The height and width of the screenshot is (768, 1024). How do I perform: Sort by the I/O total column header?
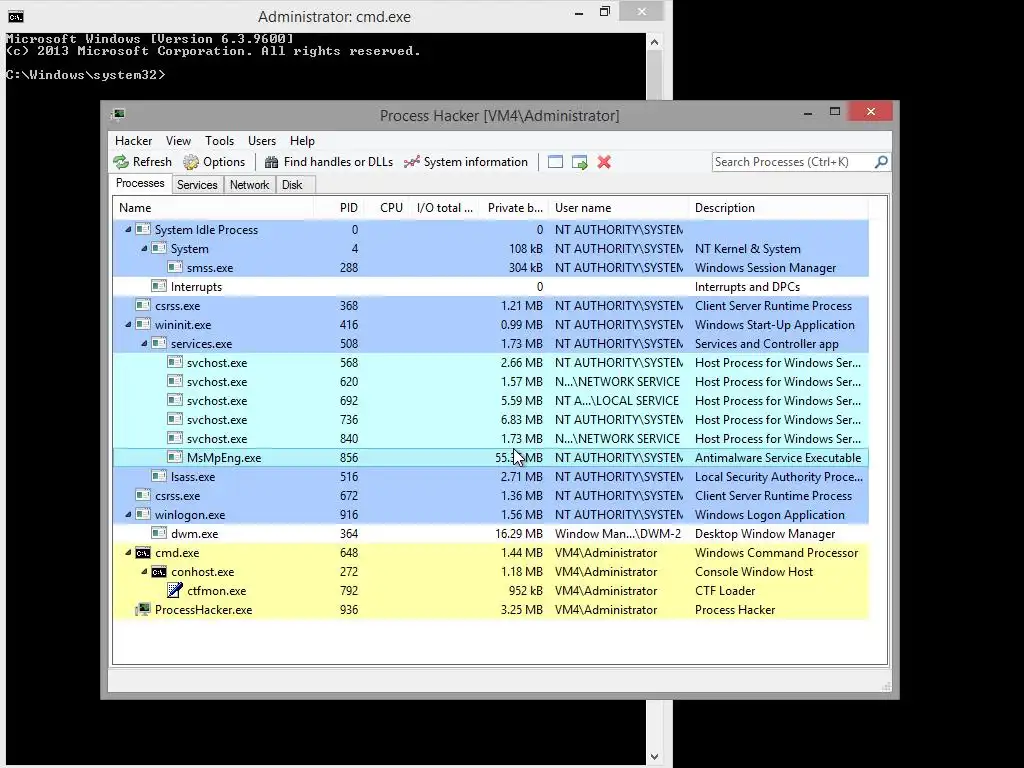444,208
